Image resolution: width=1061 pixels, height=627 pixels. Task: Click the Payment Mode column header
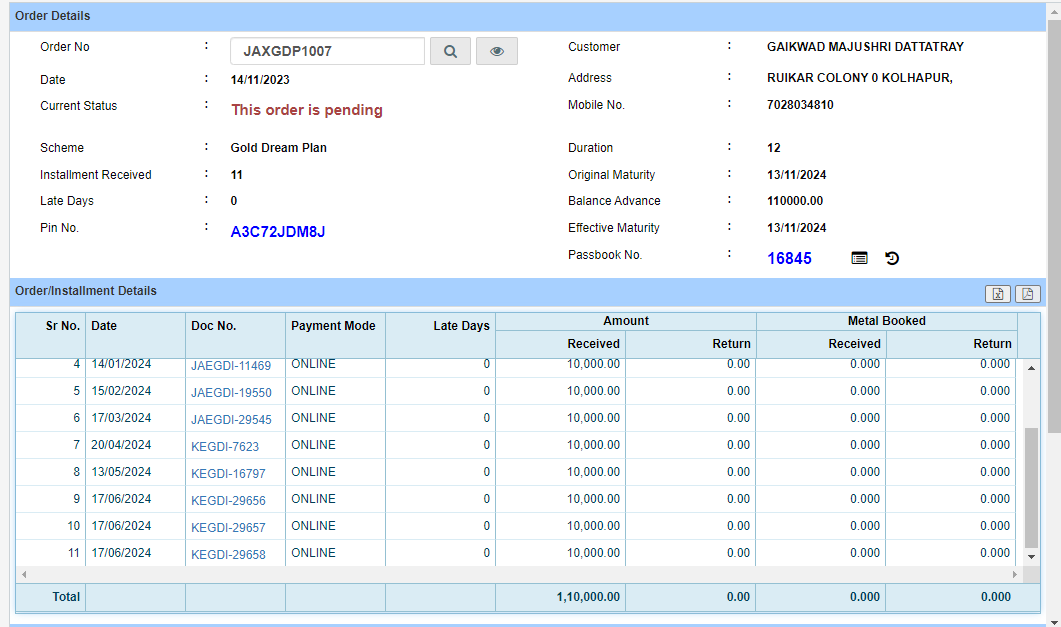pyautogui.click(x=336, y=335)
